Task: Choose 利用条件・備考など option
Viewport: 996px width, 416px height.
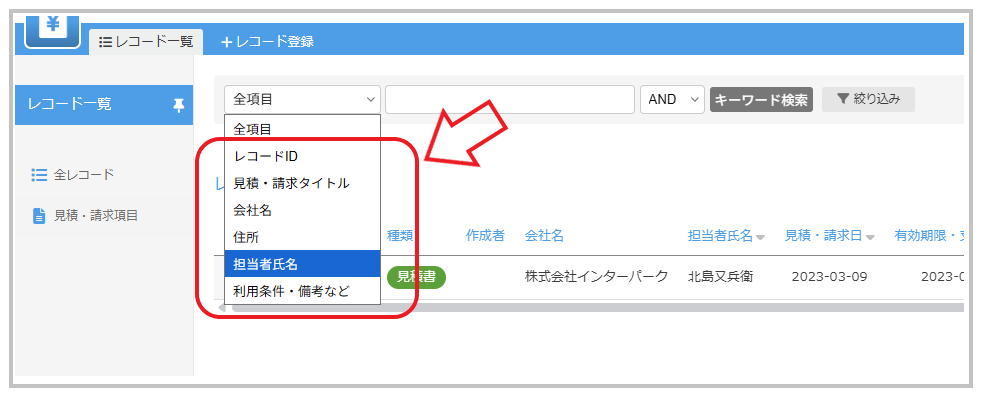Action: (291, 291)
